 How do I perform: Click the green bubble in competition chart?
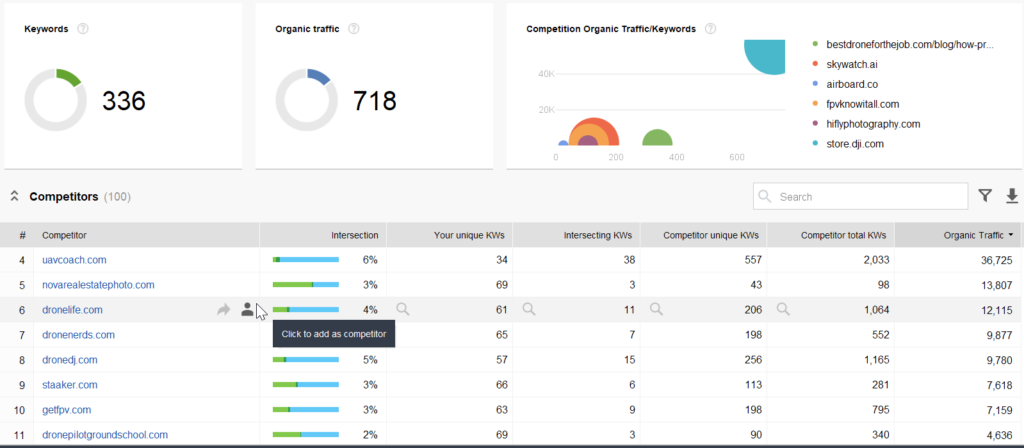[658, 138]
